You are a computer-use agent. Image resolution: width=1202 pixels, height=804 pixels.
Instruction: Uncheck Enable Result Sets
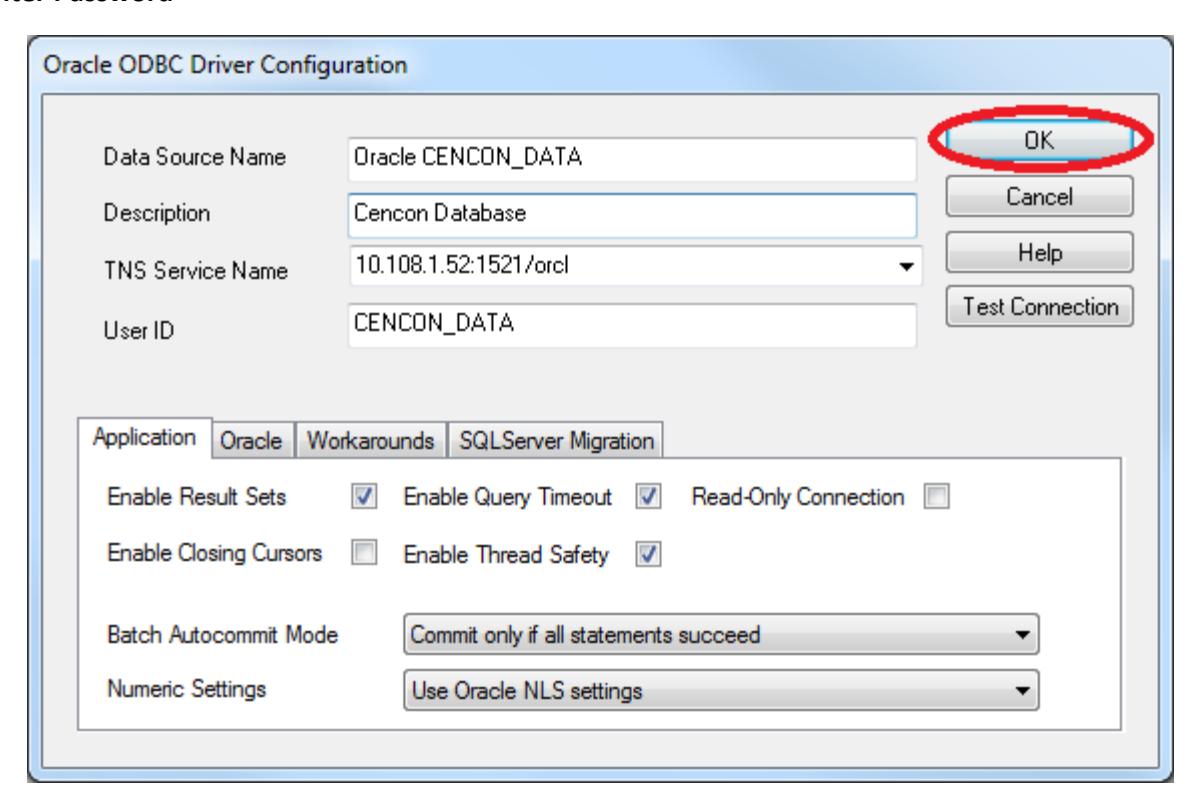point(362,496)
